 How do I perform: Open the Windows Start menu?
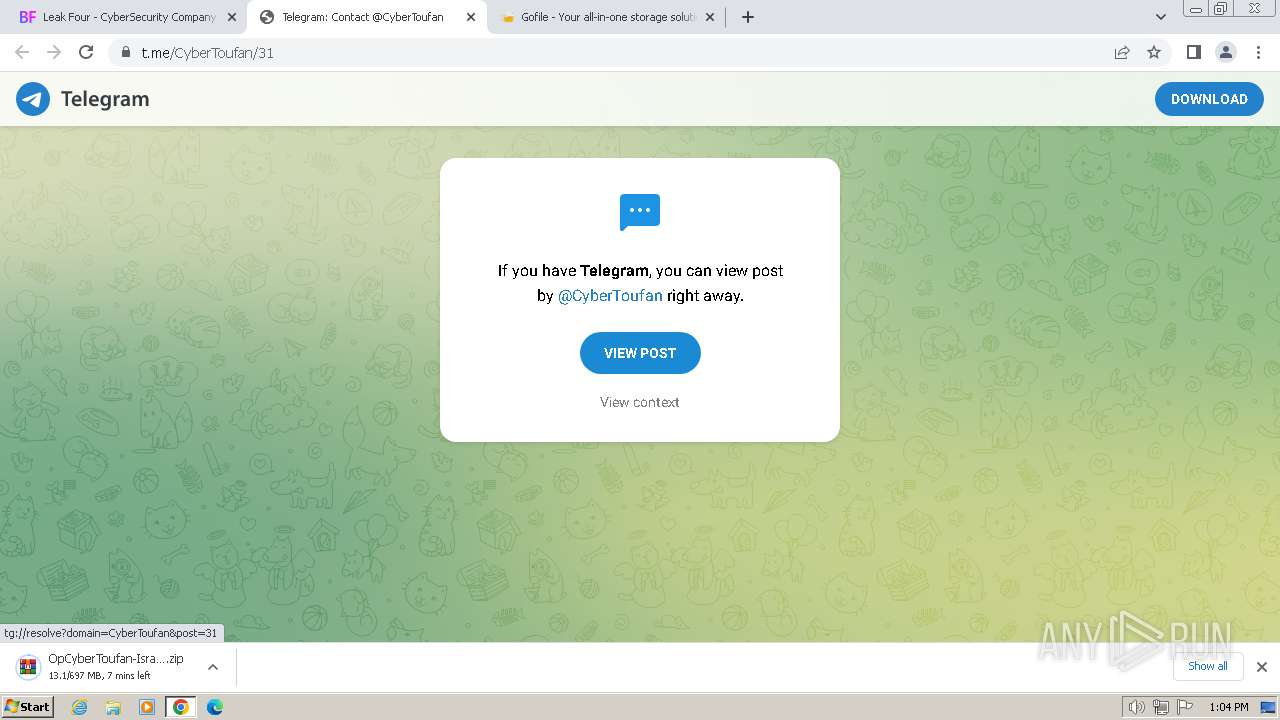tap(27, 707)
